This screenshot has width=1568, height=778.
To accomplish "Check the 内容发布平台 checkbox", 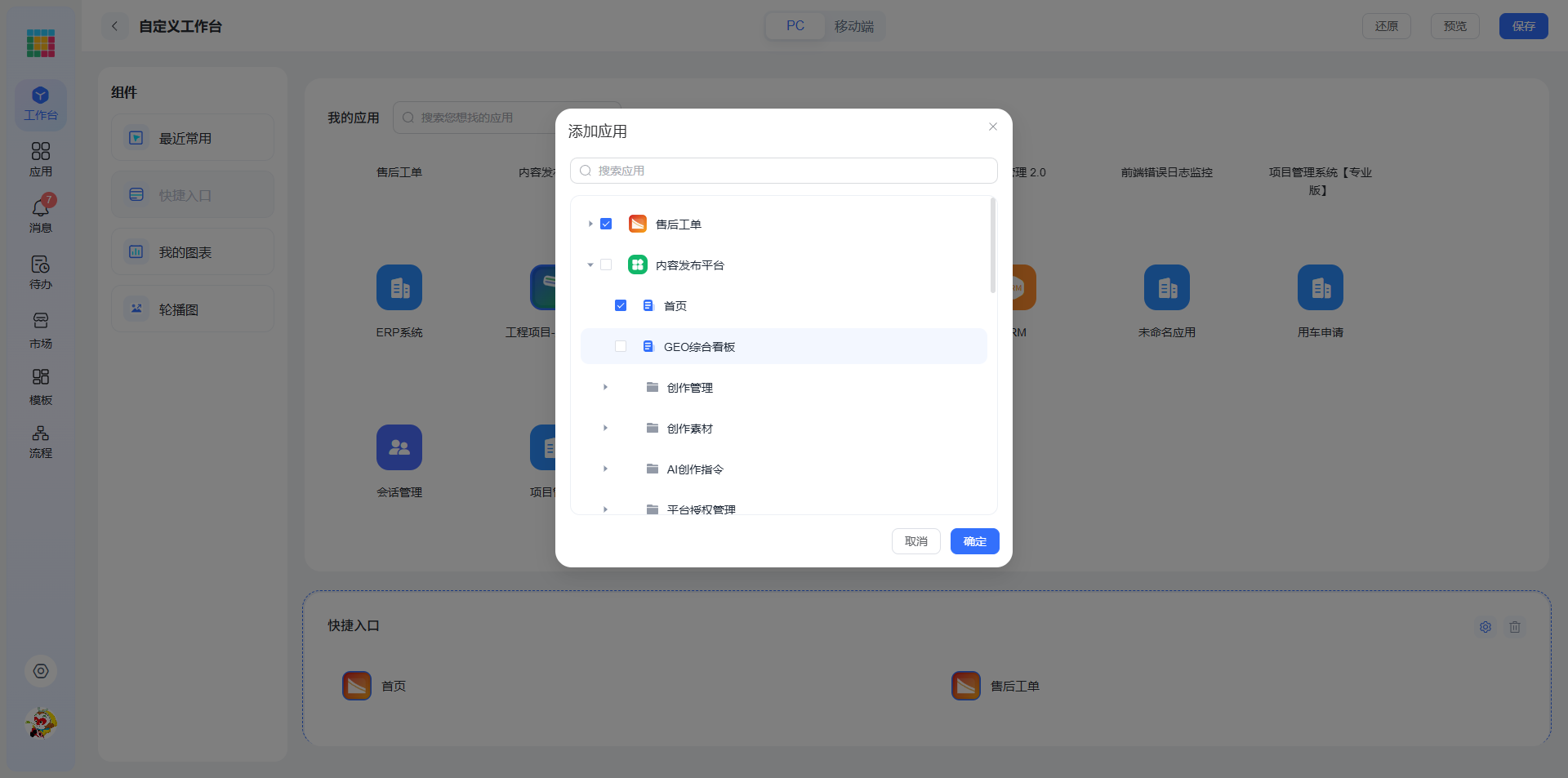I will click(x=606, y=265).
